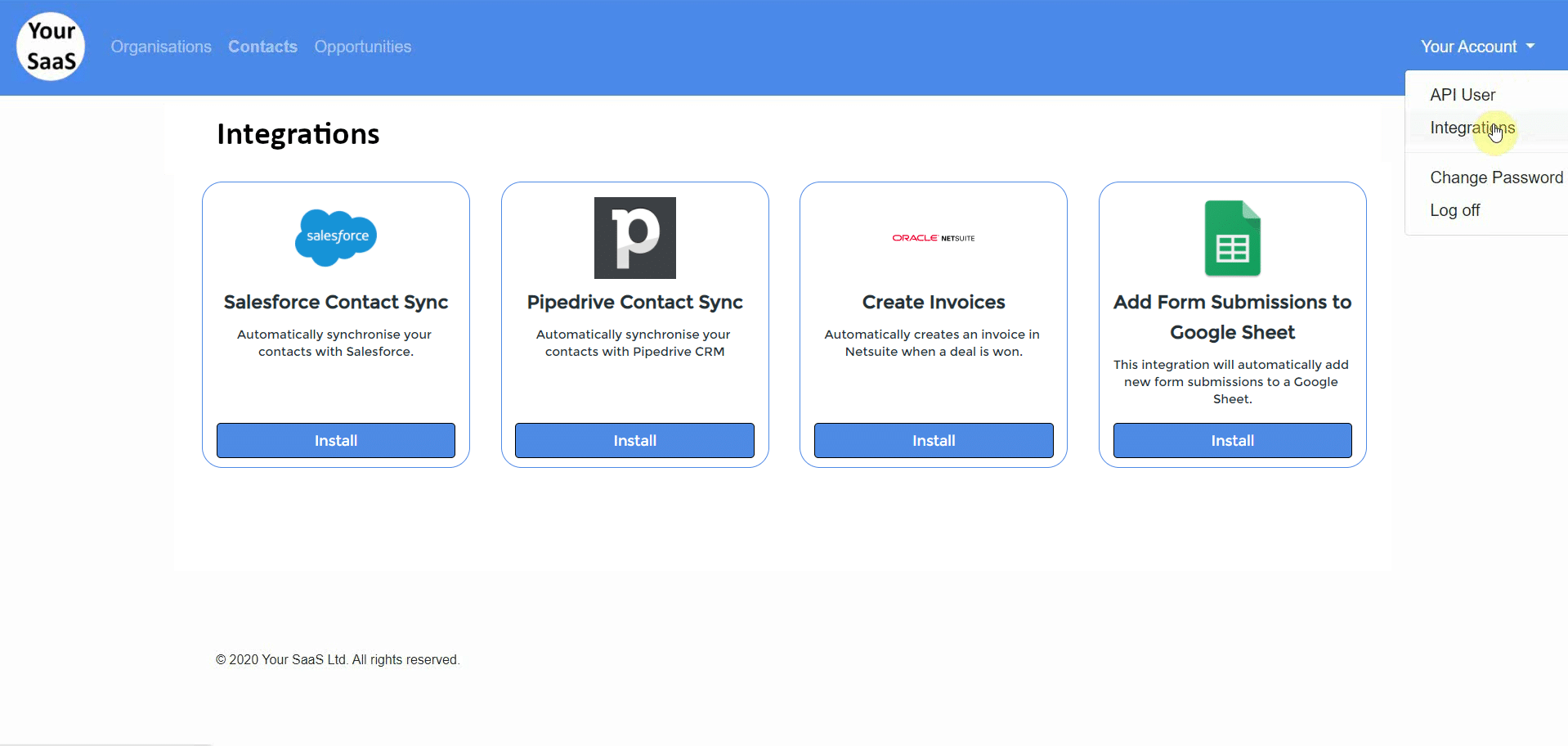Click the Oracle NetSuite logo
Viewport: 1568px width, 746px height.
coord(934,238)
